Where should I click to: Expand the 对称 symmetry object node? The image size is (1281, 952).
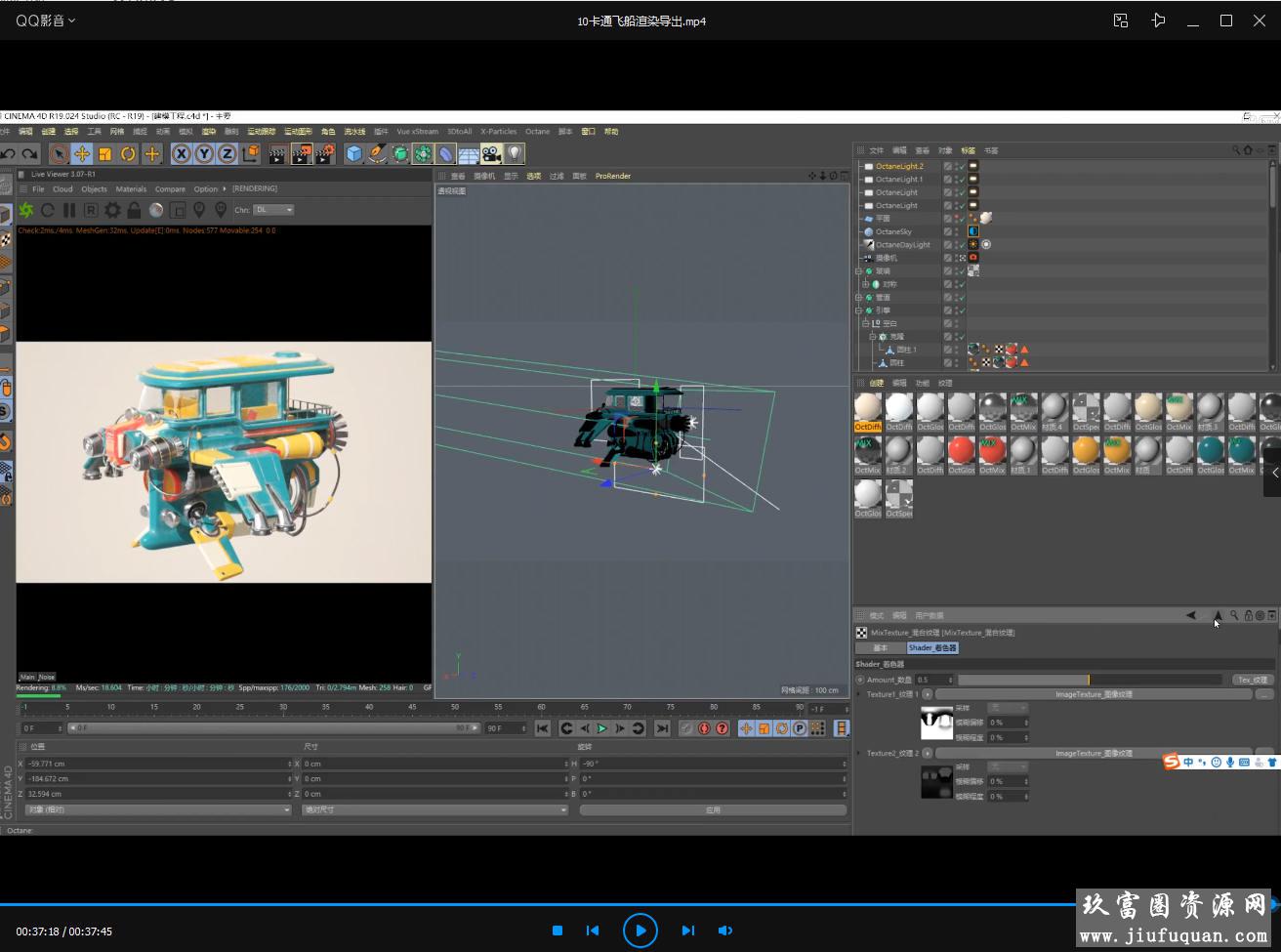[866, 284]
